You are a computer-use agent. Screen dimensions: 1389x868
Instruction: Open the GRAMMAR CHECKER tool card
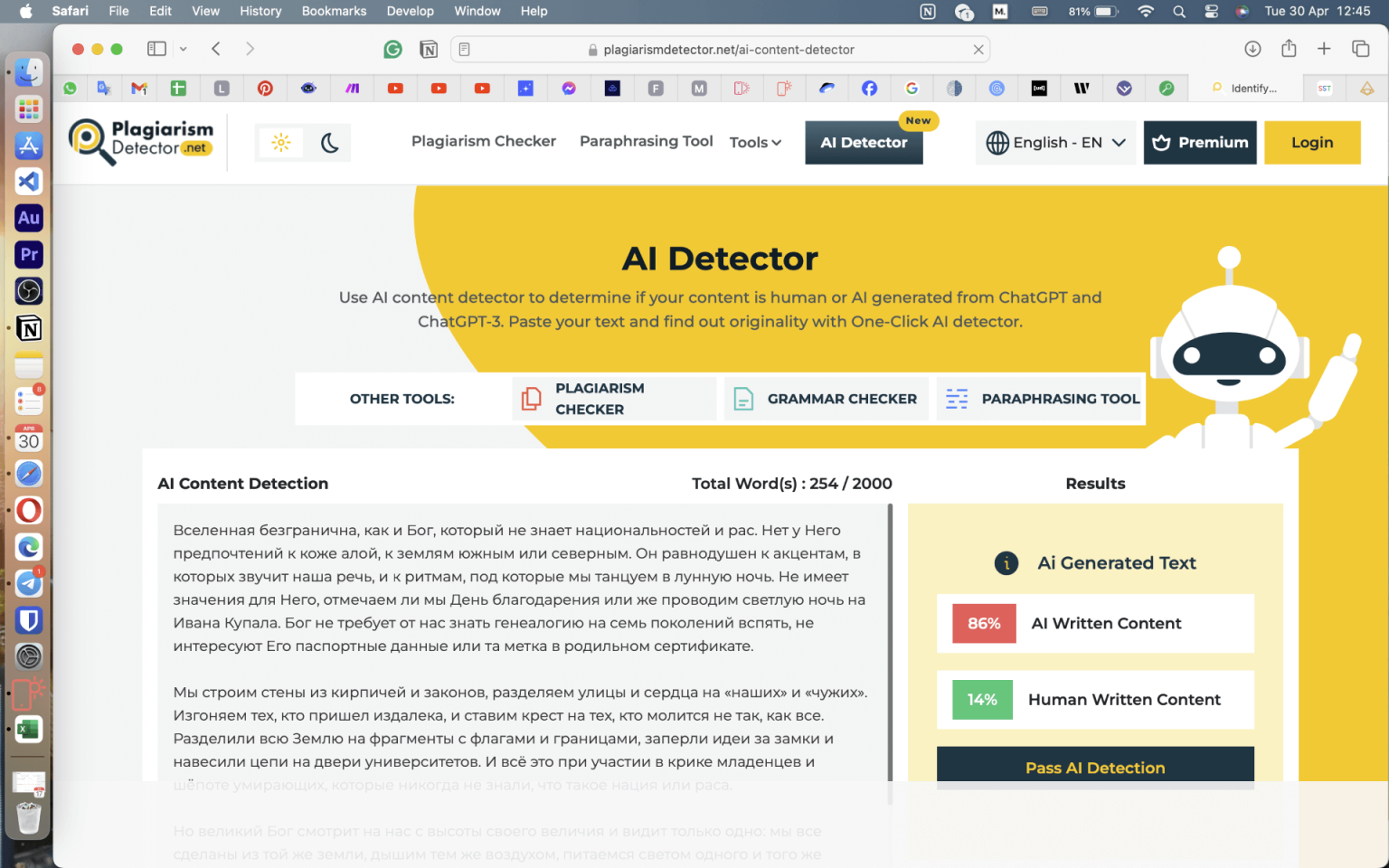pyautogui.click(x=827, y=399)
